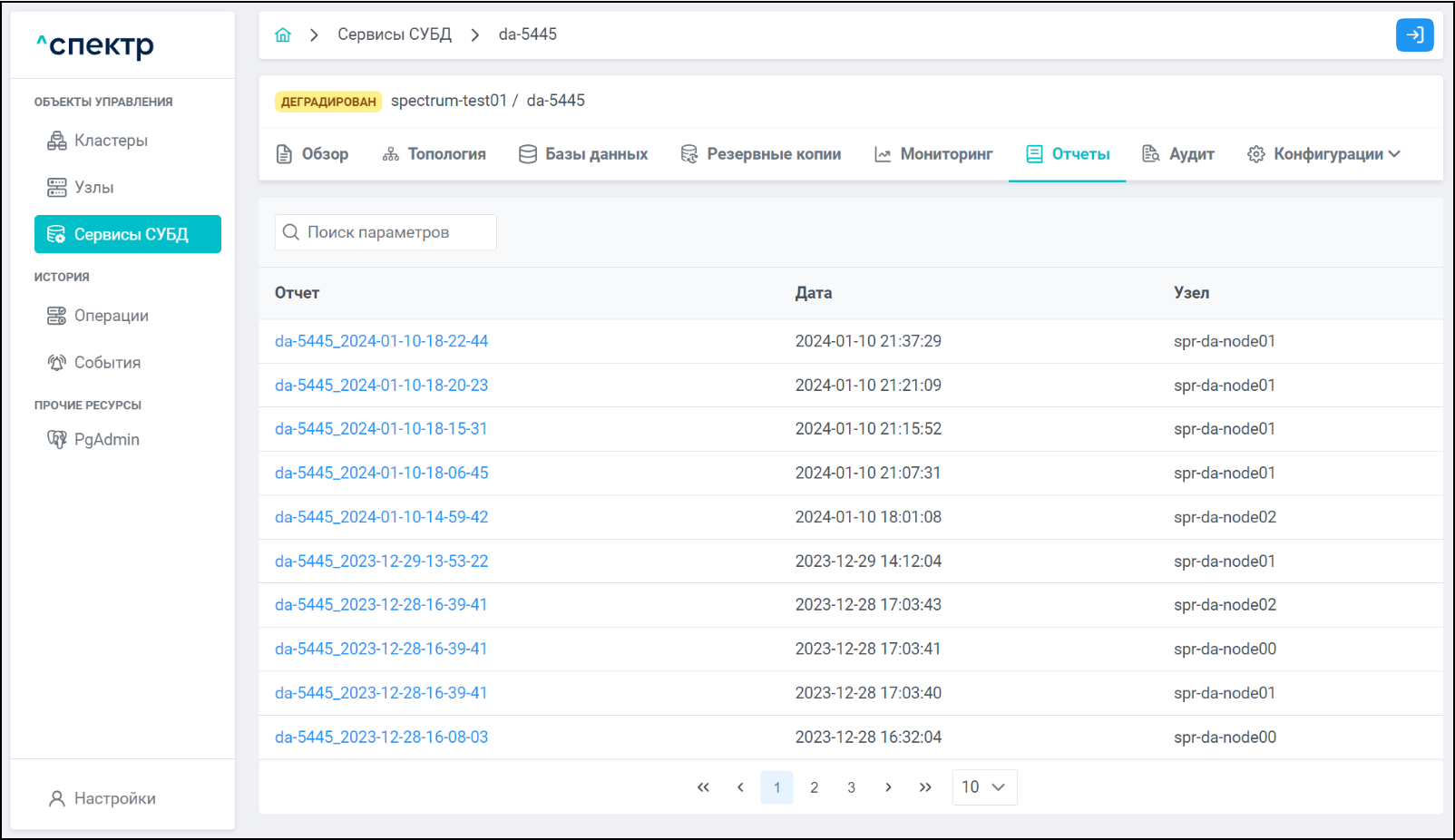
Task: Open report da-5445_2023-12-29-13-53-22
Action: pos(381,562)
